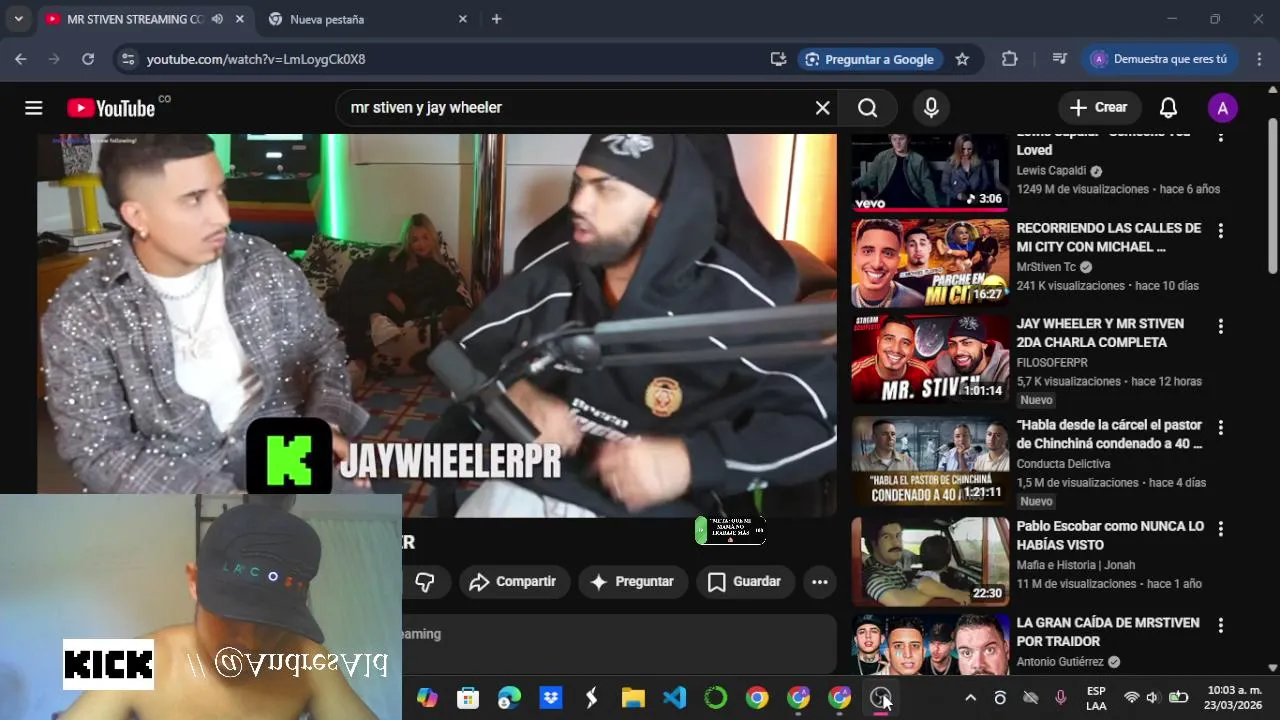Open the Crear dropdown button
This screenshot has height=720, width=1280.
[x=1098, y=108]
